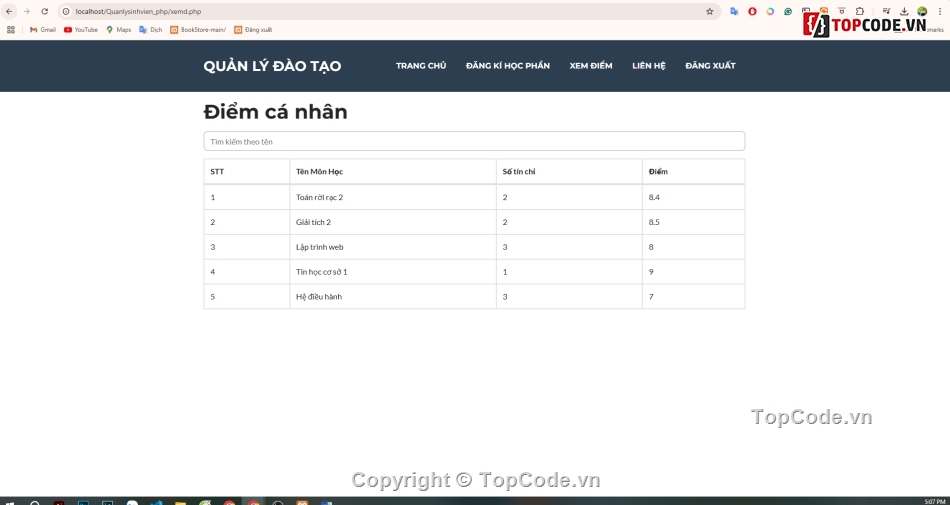950x505 pixels.
Task: Open the Đăng xuất bookmark
Action: coord(253,30)
